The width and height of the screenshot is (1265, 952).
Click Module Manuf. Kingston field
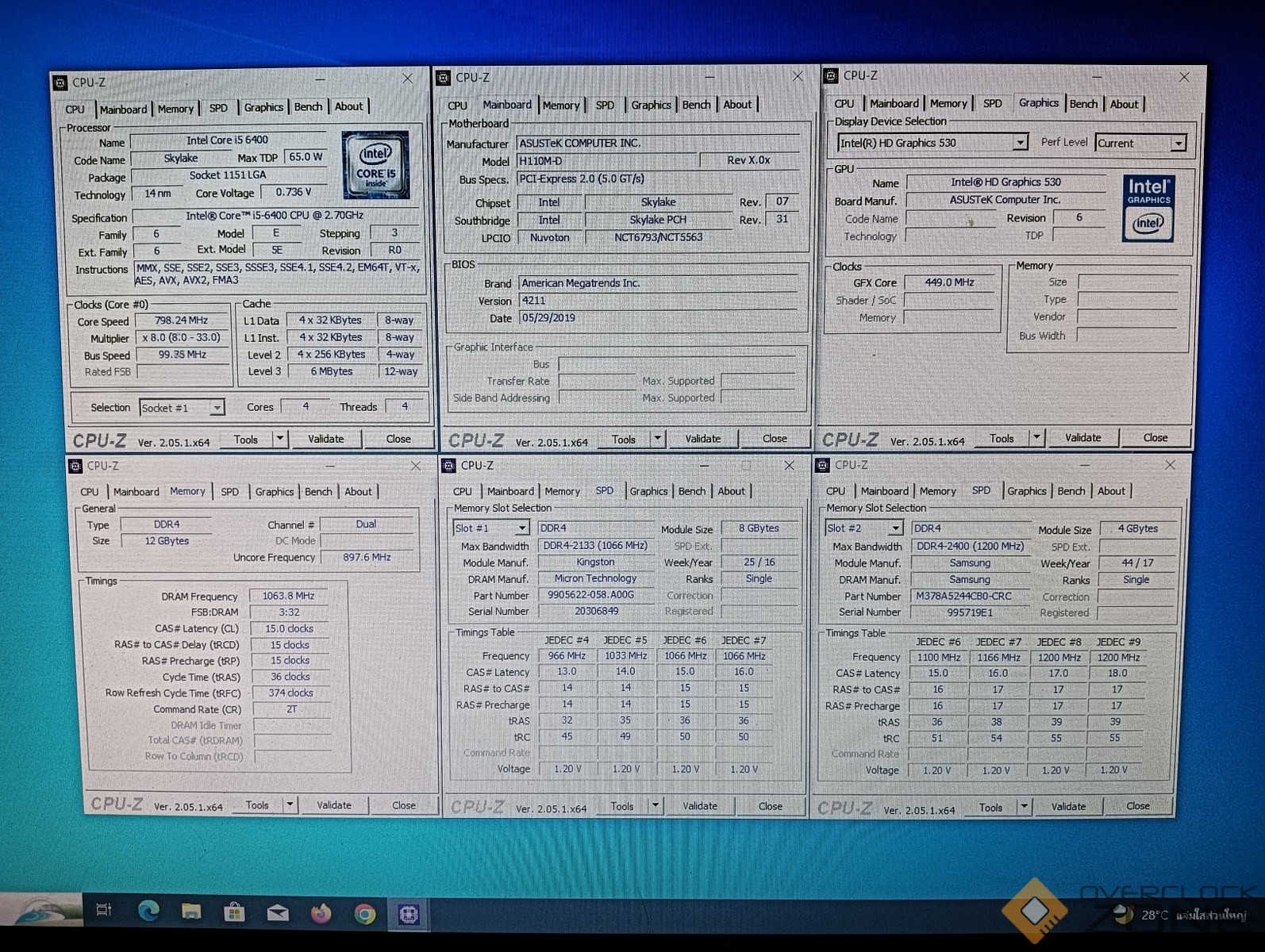coord(595,562)
